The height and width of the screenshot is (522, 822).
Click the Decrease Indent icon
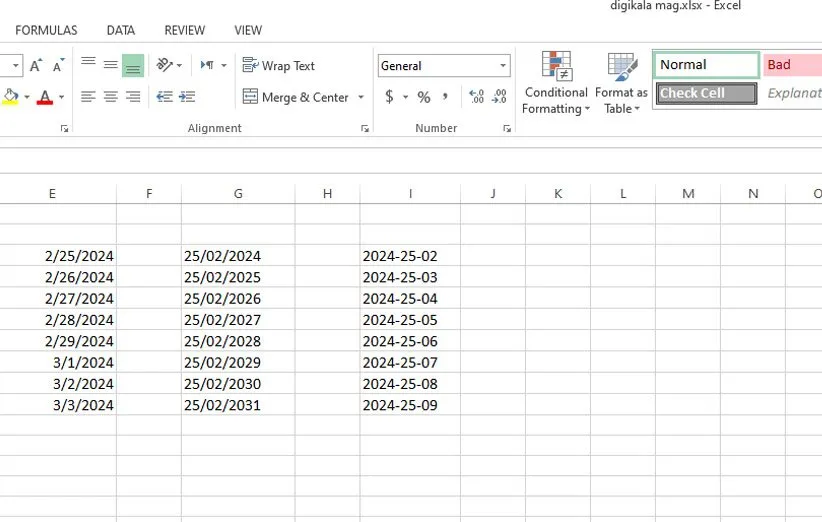164,97
